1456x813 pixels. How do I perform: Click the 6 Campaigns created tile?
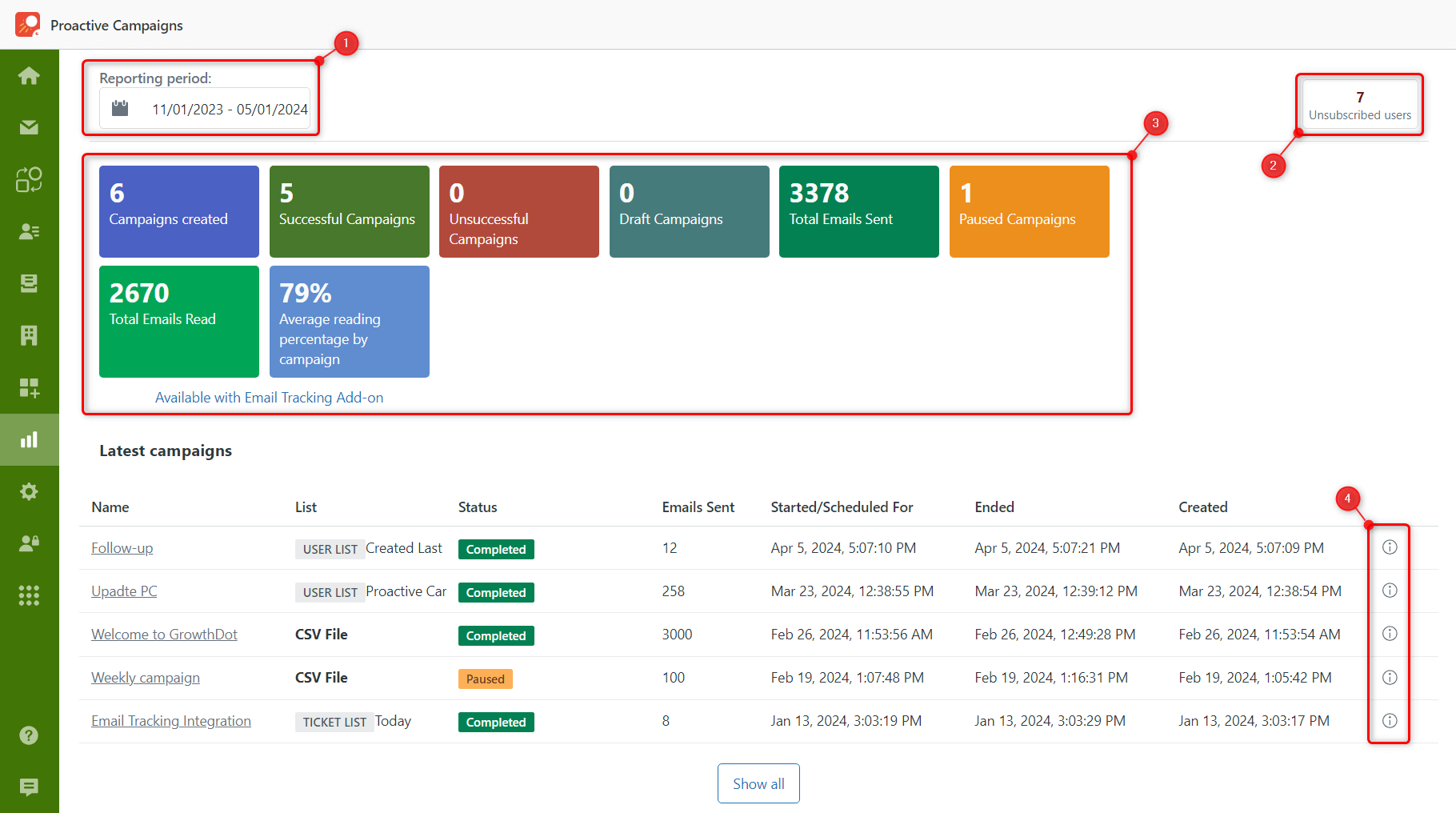tap(179, 211)
